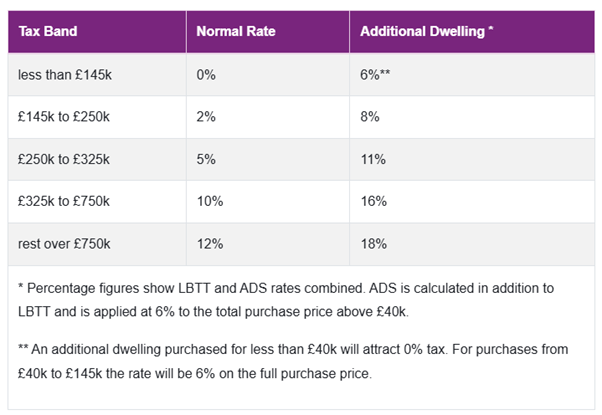Viewport: 602px width, 415px height.
Task: Click the Additional Dwelling column header
Action: pyautogui.click(x=427, y=31)
